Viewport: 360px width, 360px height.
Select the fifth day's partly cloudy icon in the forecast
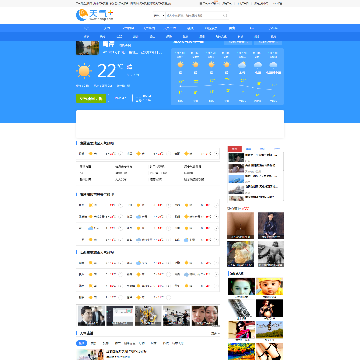[242, 65]
